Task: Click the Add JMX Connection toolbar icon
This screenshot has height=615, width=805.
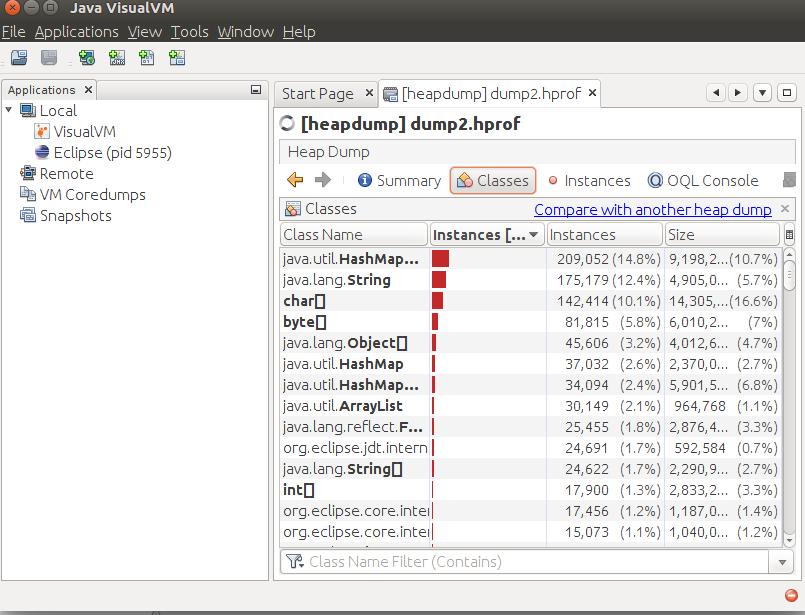Action: point(117,57)
